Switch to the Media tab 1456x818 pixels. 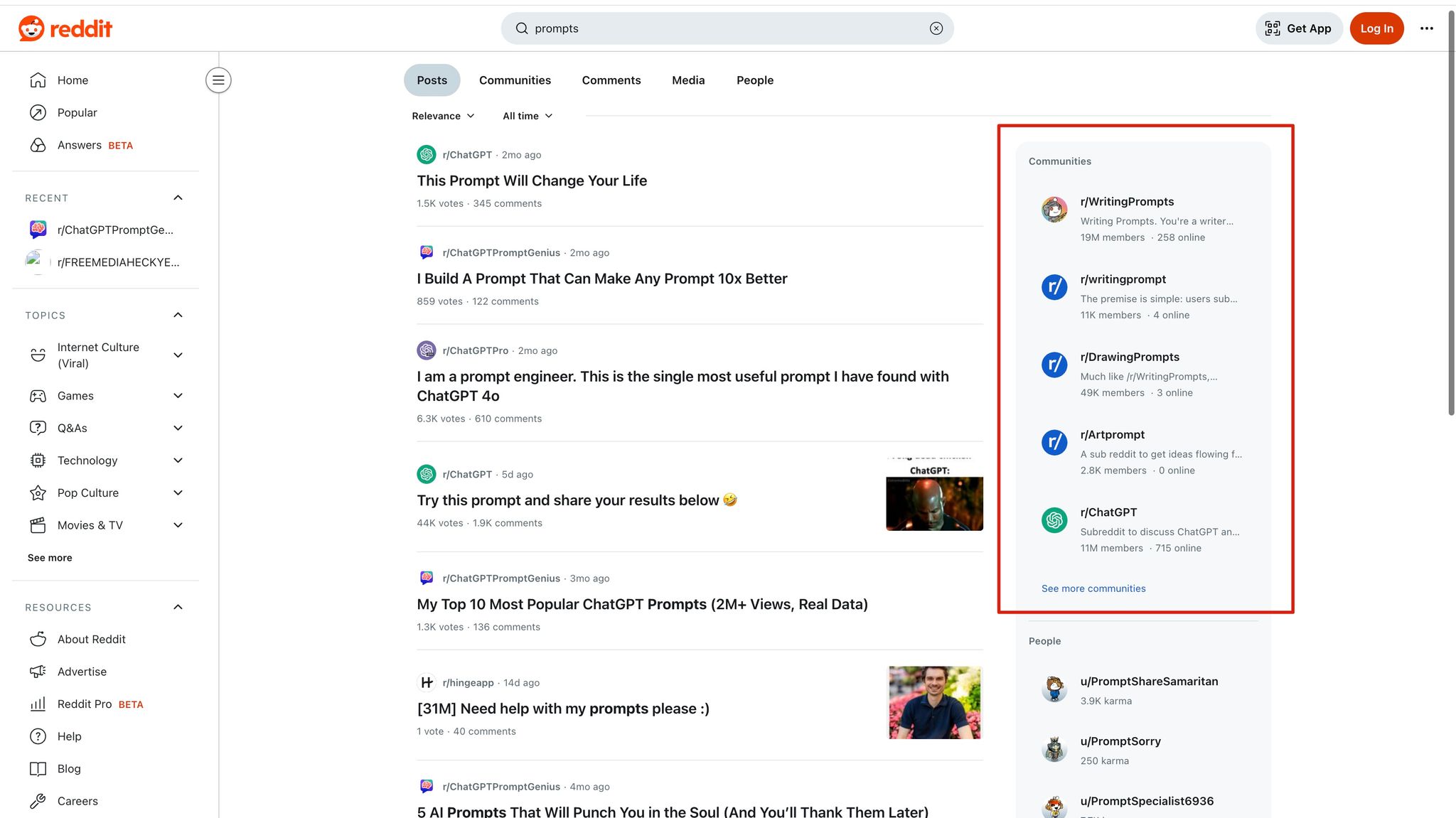(x=687, y=80)
